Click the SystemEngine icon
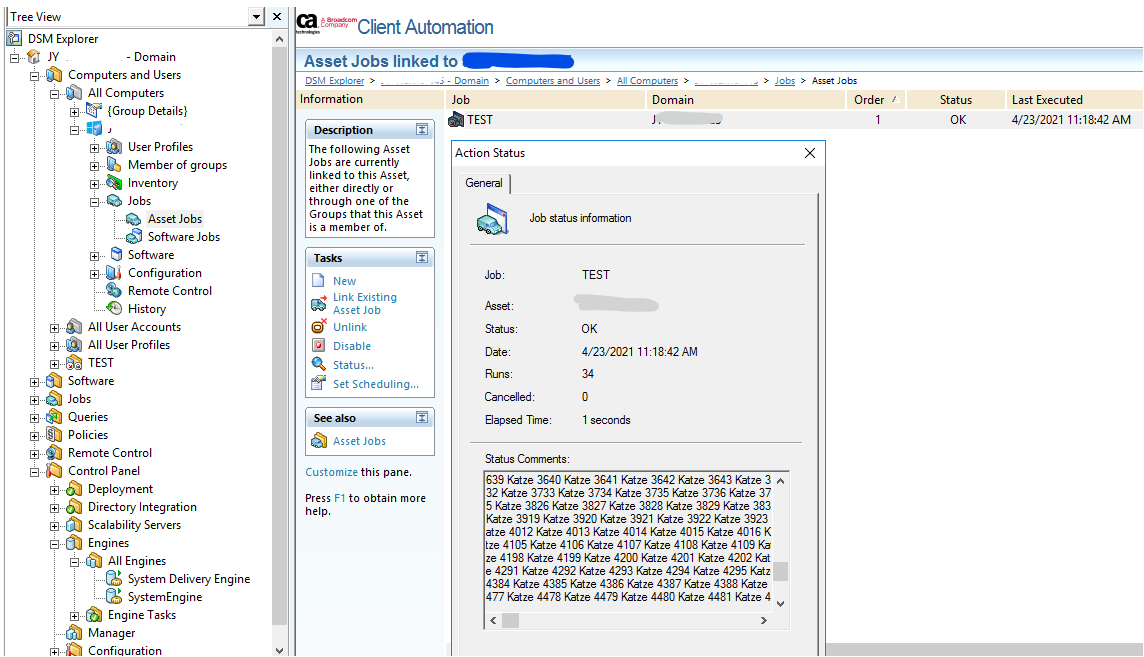 (x=114, y=596)
